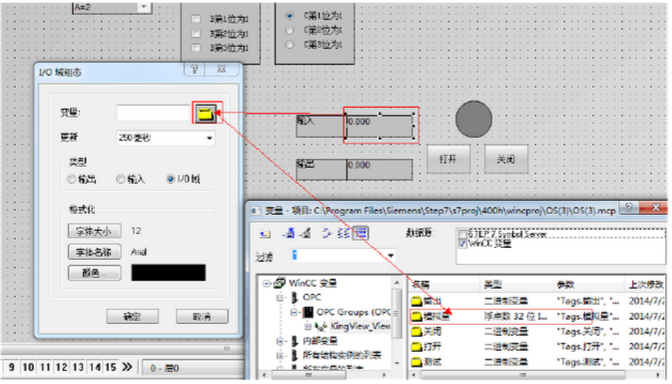Screen dimensions: 672x384
Task: Click the 字体名称 button
Action: click(x=94, y=252)
